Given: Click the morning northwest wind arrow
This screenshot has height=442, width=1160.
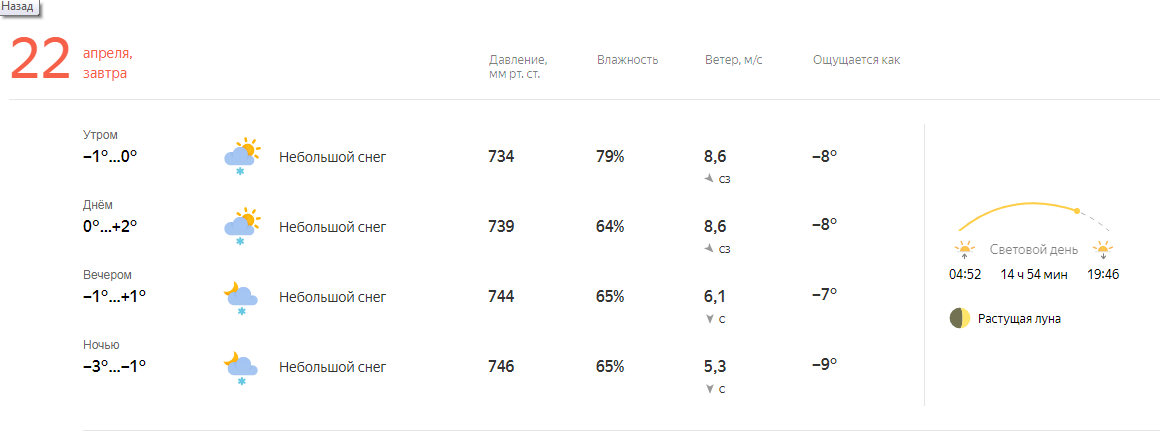Looking at the screenshot, I should 710,178.
